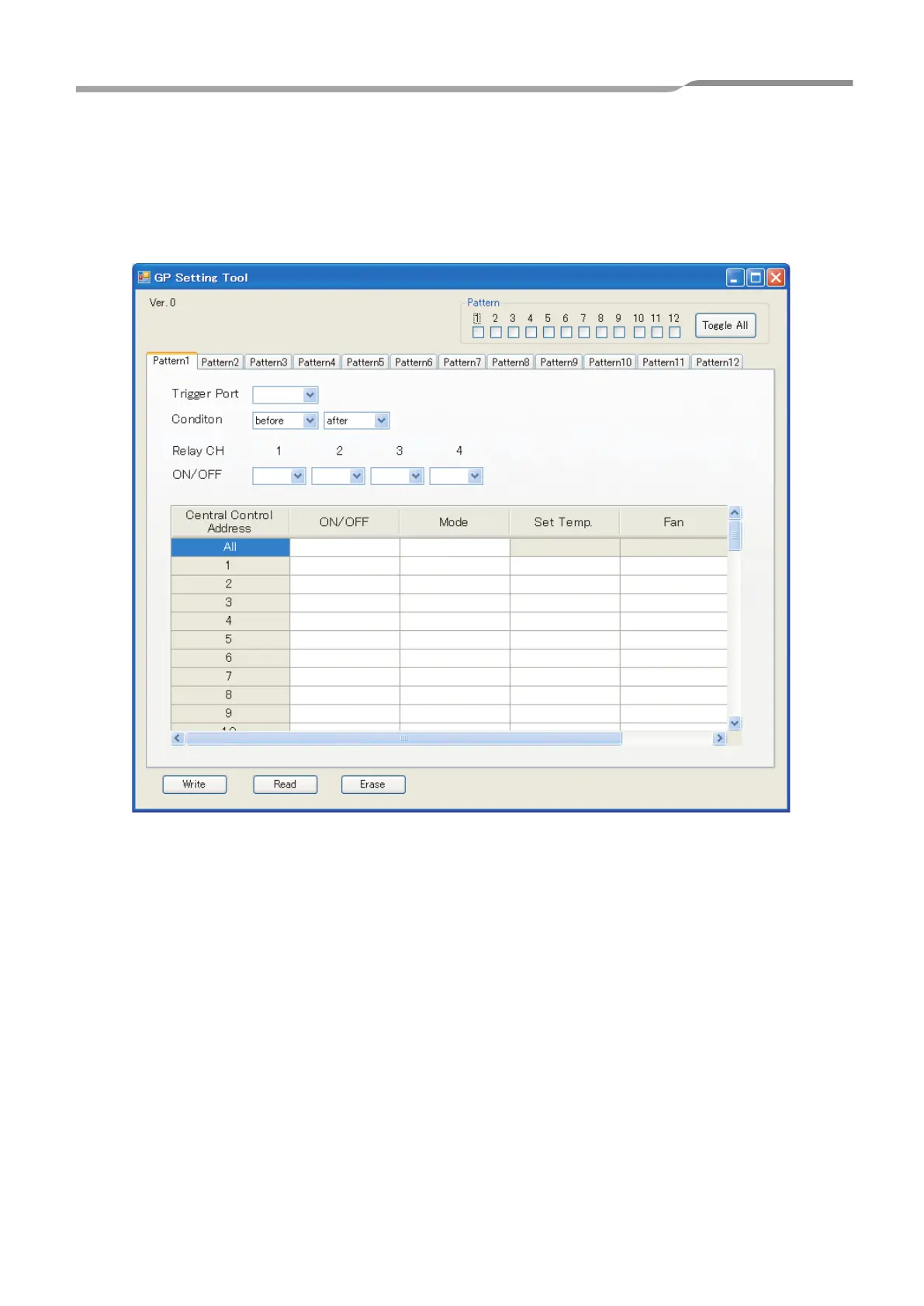Viewport: 924px width, 1306px height.
Task: Tick the Pattern 9 checkbox
Action: 619,332
